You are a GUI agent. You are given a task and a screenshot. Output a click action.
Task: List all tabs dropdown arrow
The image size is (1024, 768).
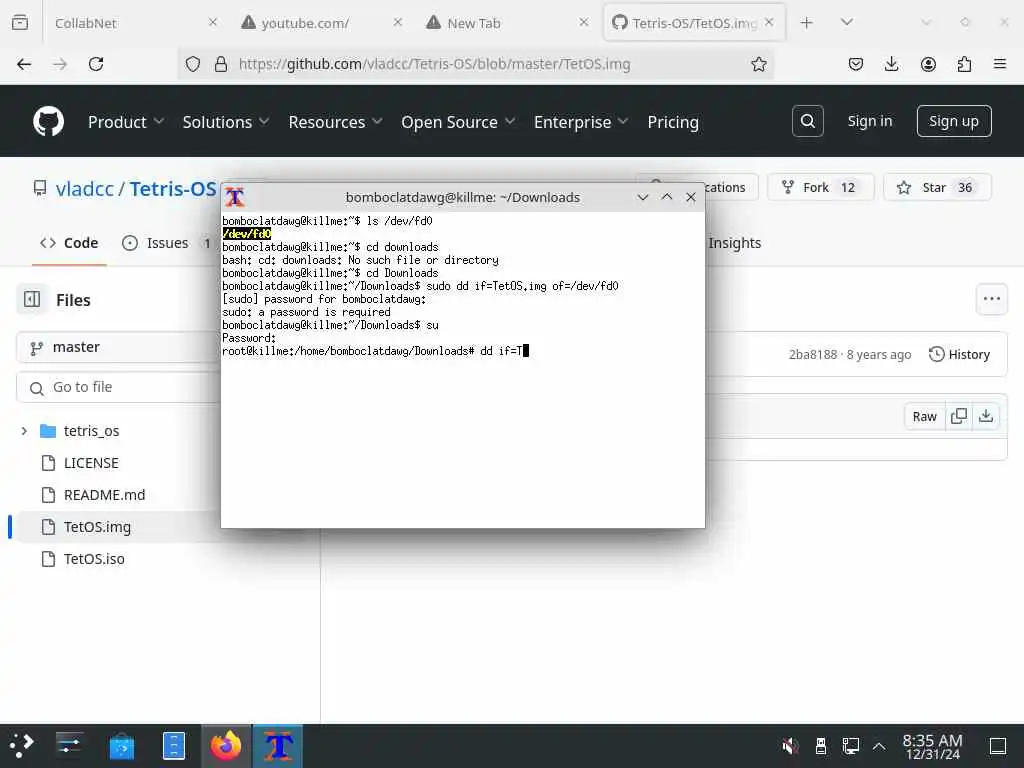tap(846, 23)
